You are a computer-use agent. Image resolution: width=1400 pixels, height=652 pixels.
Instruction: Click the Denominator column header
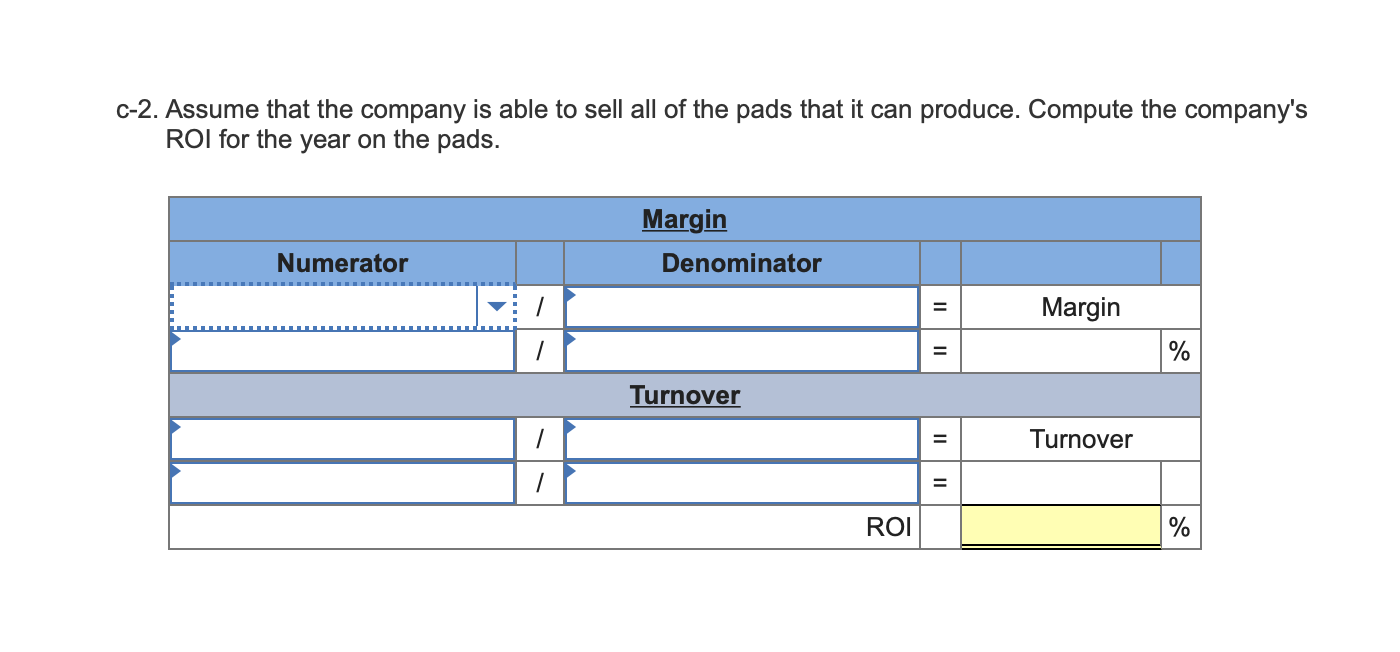point(742,262)
